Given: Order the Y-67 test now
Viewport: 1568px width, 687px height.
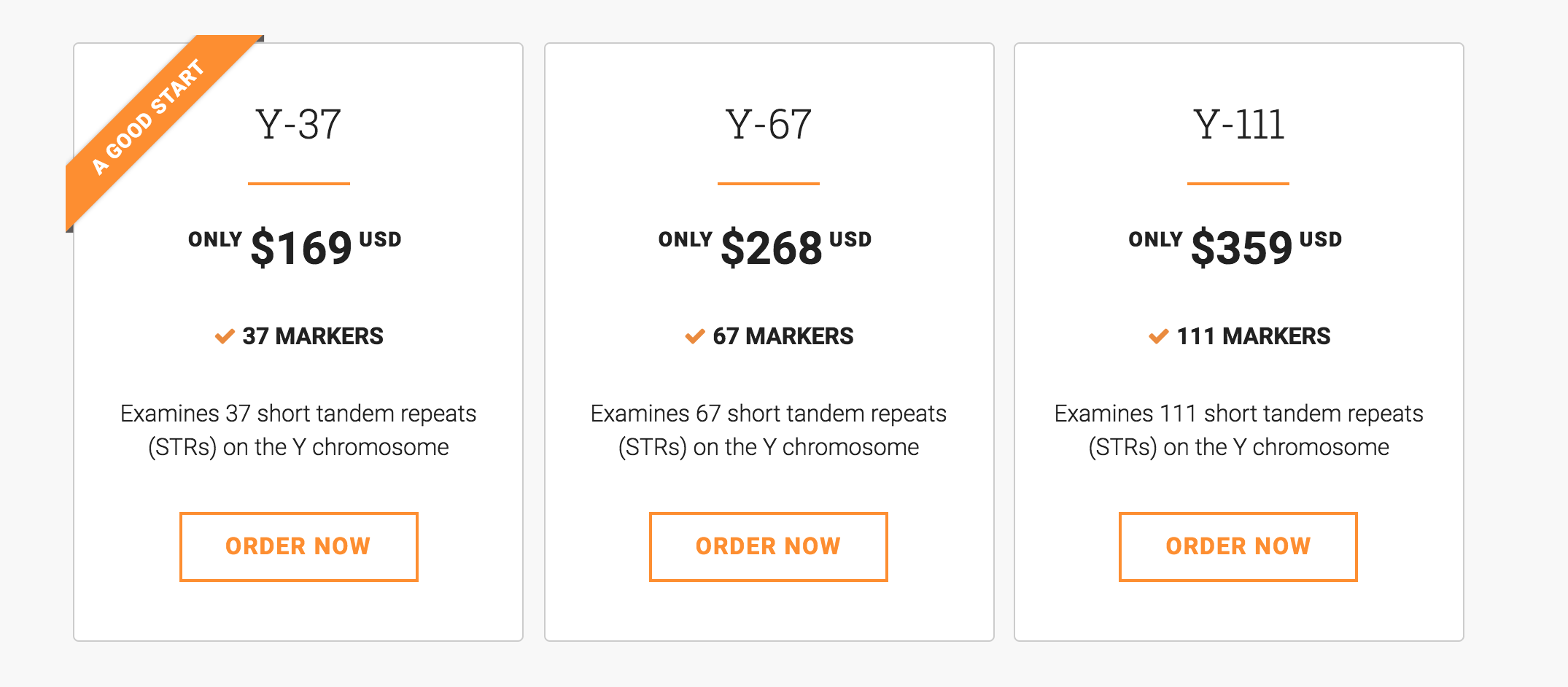Looking at the screenshot, I should coord(768,546).
